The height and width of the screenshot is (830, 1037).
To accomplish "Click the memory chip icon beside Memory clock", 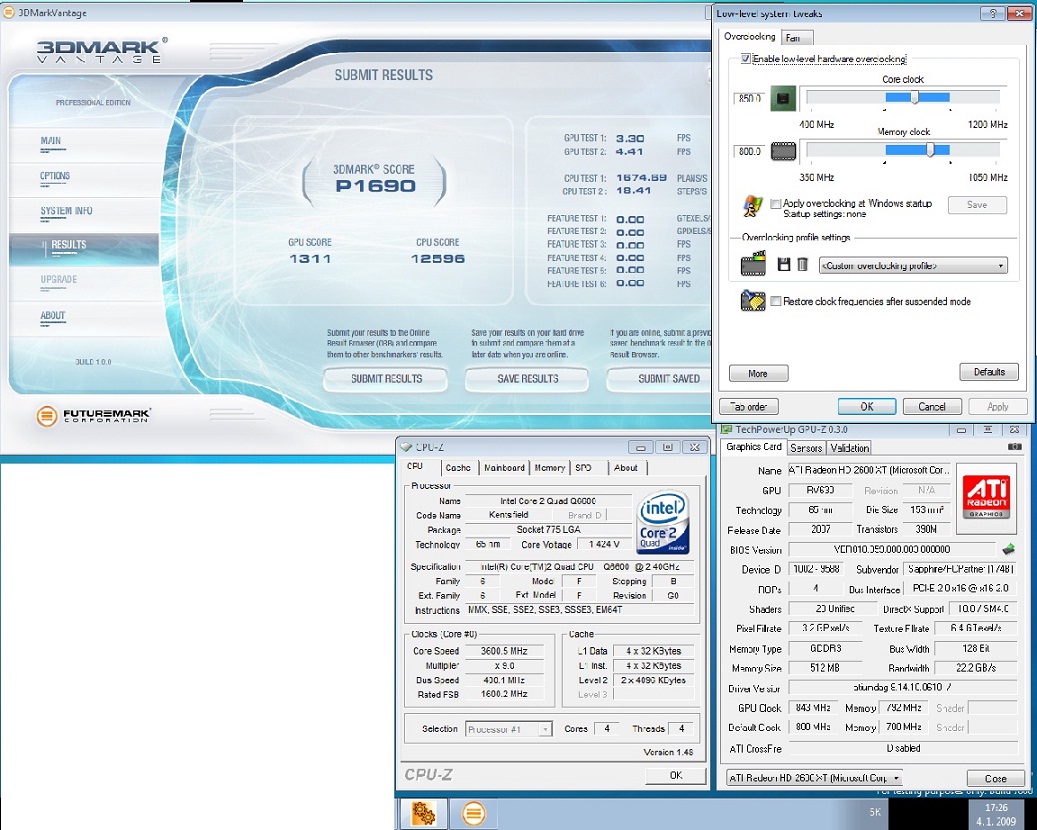I will pos(783,151).
